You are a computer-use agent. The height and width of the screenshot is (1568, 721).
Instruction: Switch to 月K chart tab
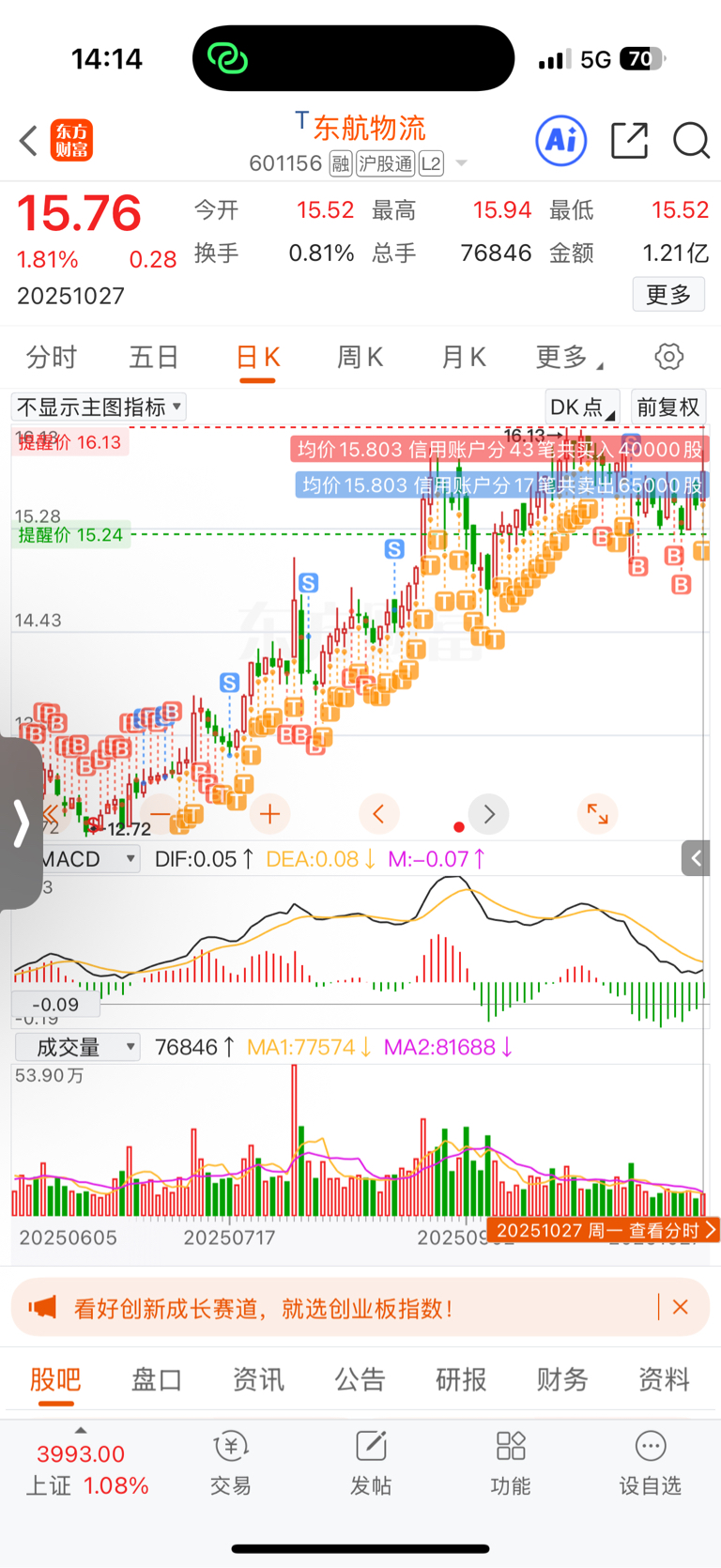pos(463,357)
